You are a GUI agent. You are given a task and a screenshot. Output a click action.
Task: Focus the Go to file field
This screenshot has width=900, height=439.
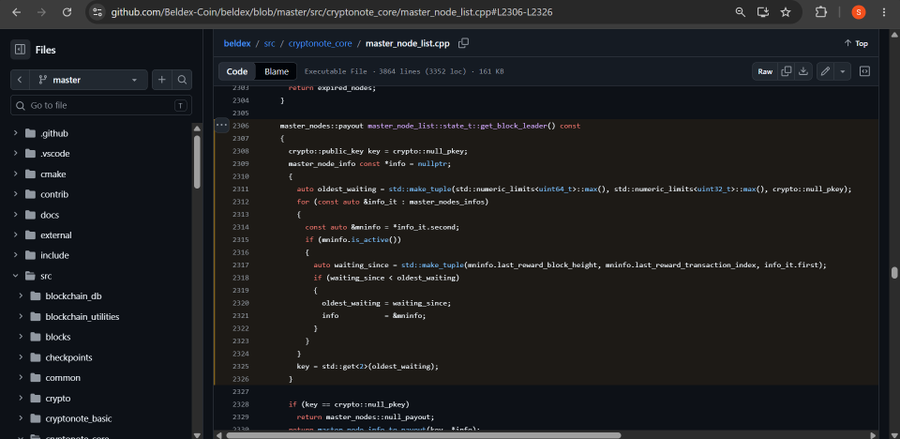pyautogui.click(x=101, y=105)
